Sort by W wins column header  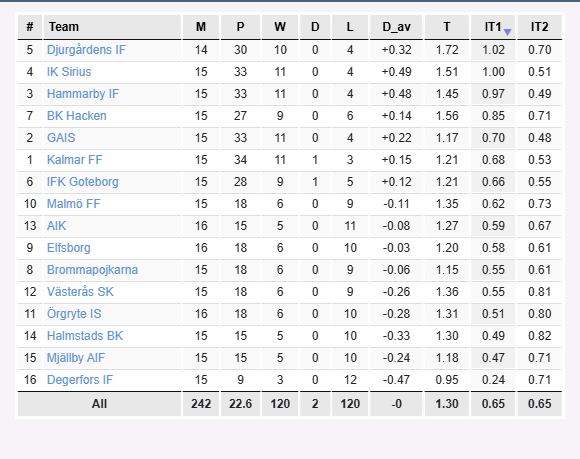(280, 27)
